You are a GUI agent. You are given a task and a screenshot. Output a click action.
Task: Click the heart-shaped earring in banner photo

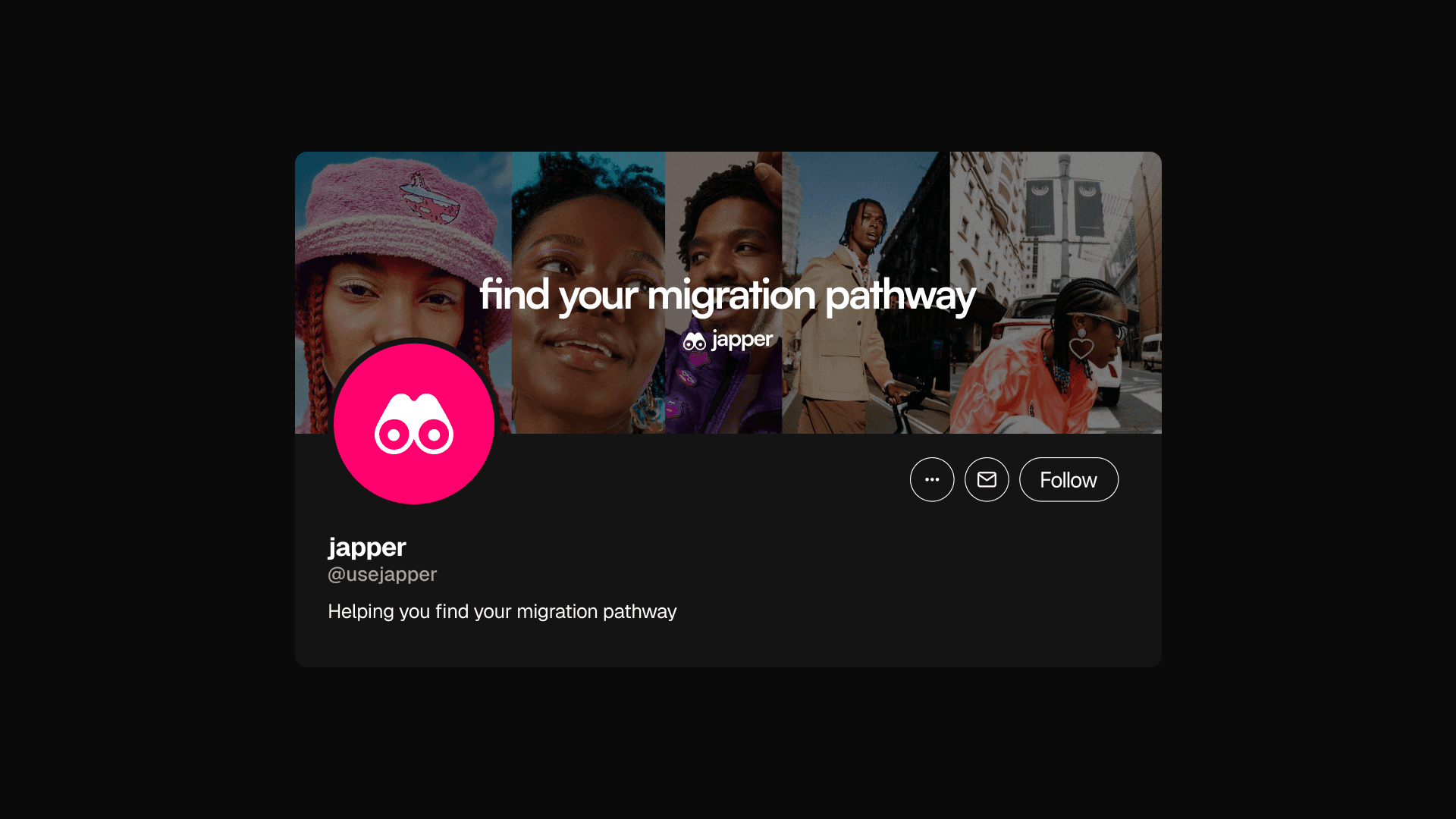(1081, 345)
